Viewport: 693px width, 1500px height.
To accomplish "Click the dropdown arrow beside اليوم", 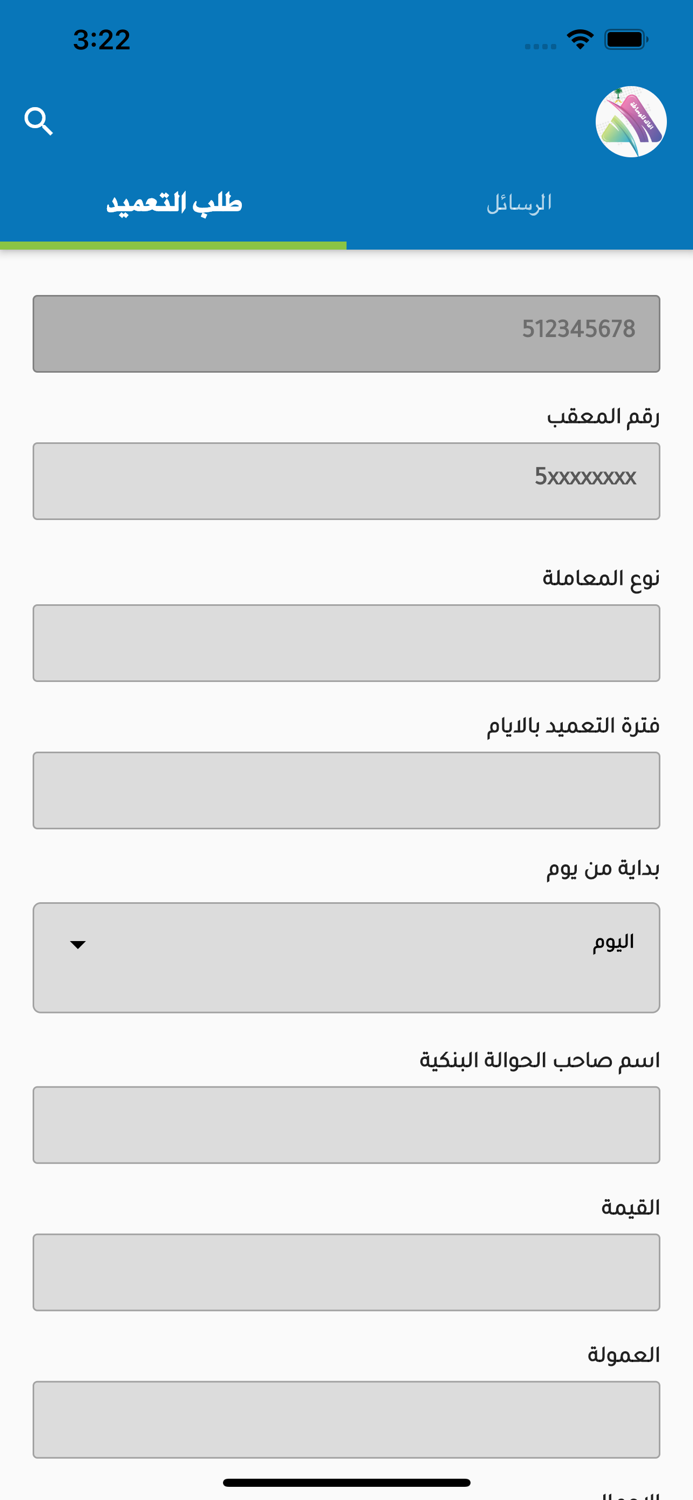I will 78,942.
